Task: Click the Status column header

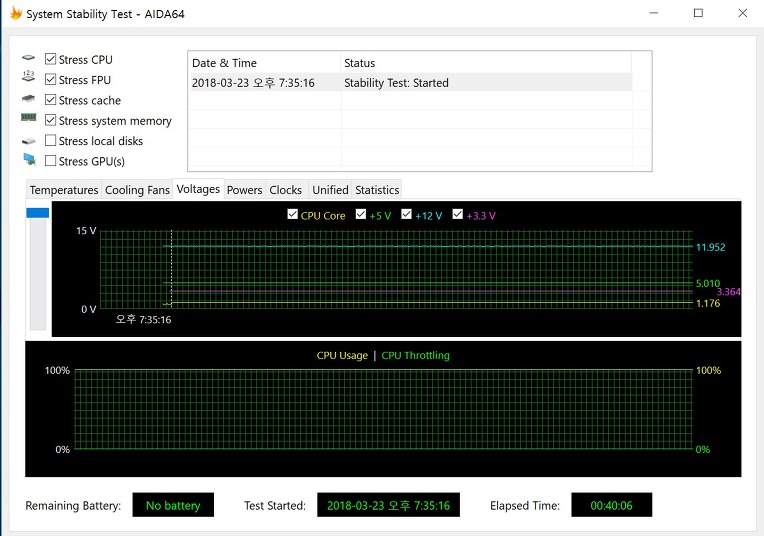Action: (486, 63)
